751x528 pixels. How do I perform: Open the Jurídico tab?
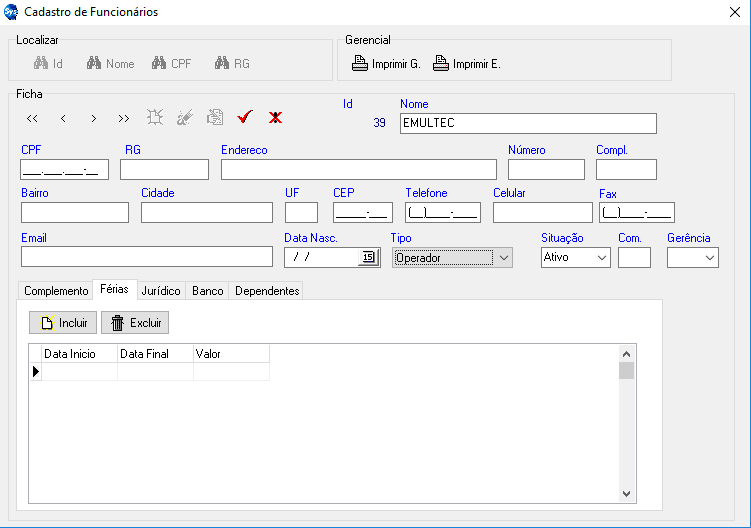[x=161, y=291]
